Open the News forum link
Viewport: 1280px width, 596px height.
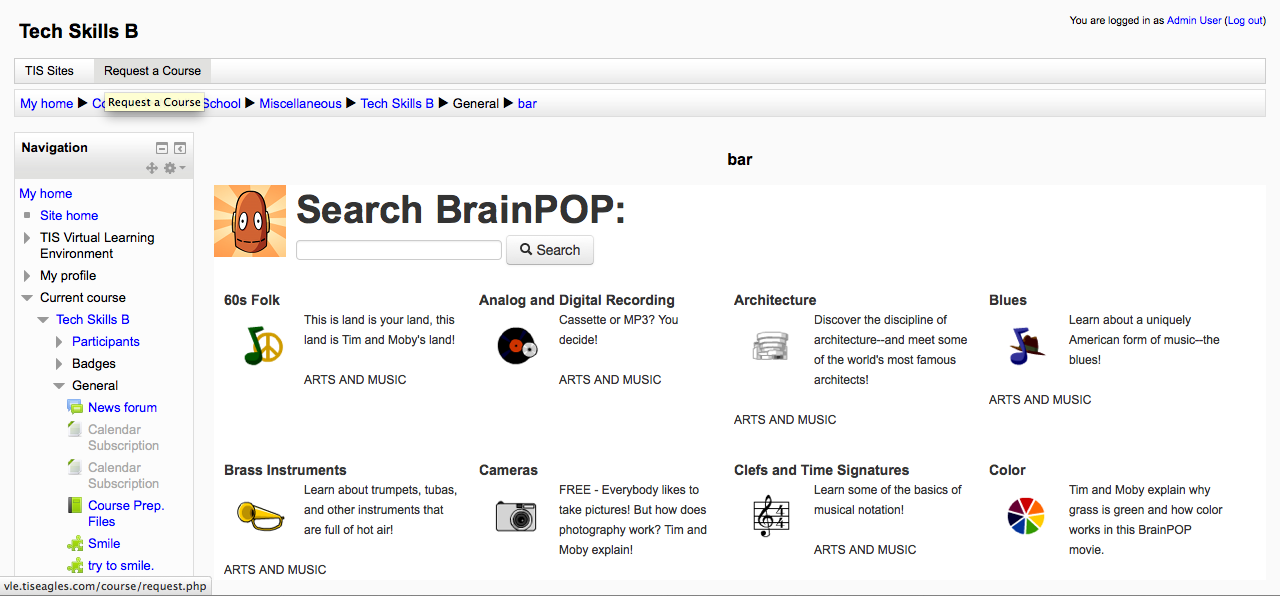point(122,407)
